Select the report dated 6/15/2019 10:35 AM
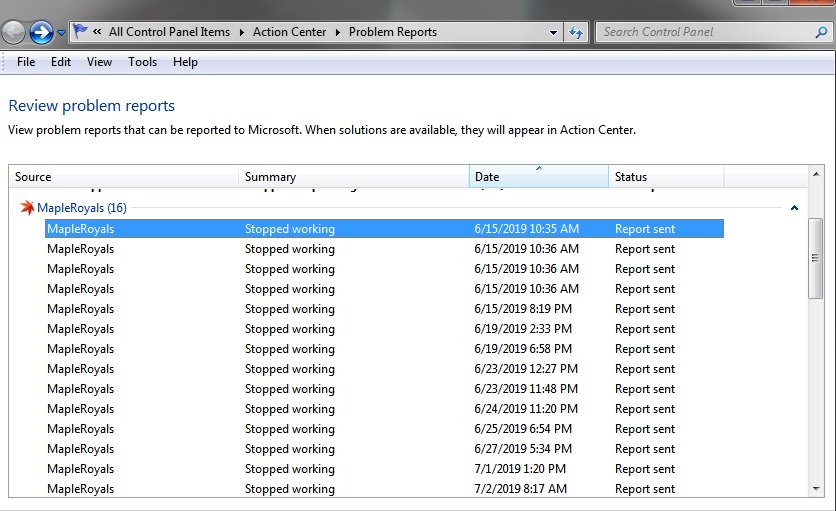The height and width of the screenshot is (511, 836). [x=384, y=229]
